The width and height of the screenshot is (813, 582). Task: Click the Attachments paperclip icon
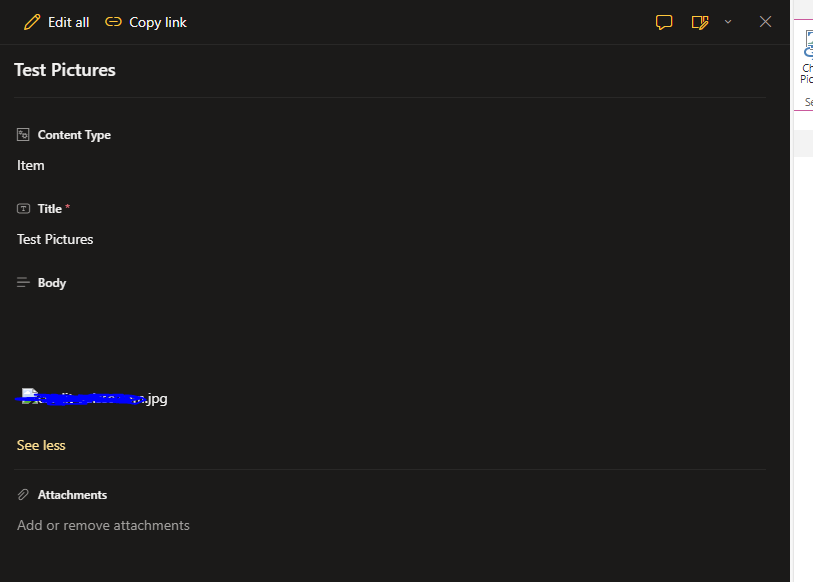[22, 494]
